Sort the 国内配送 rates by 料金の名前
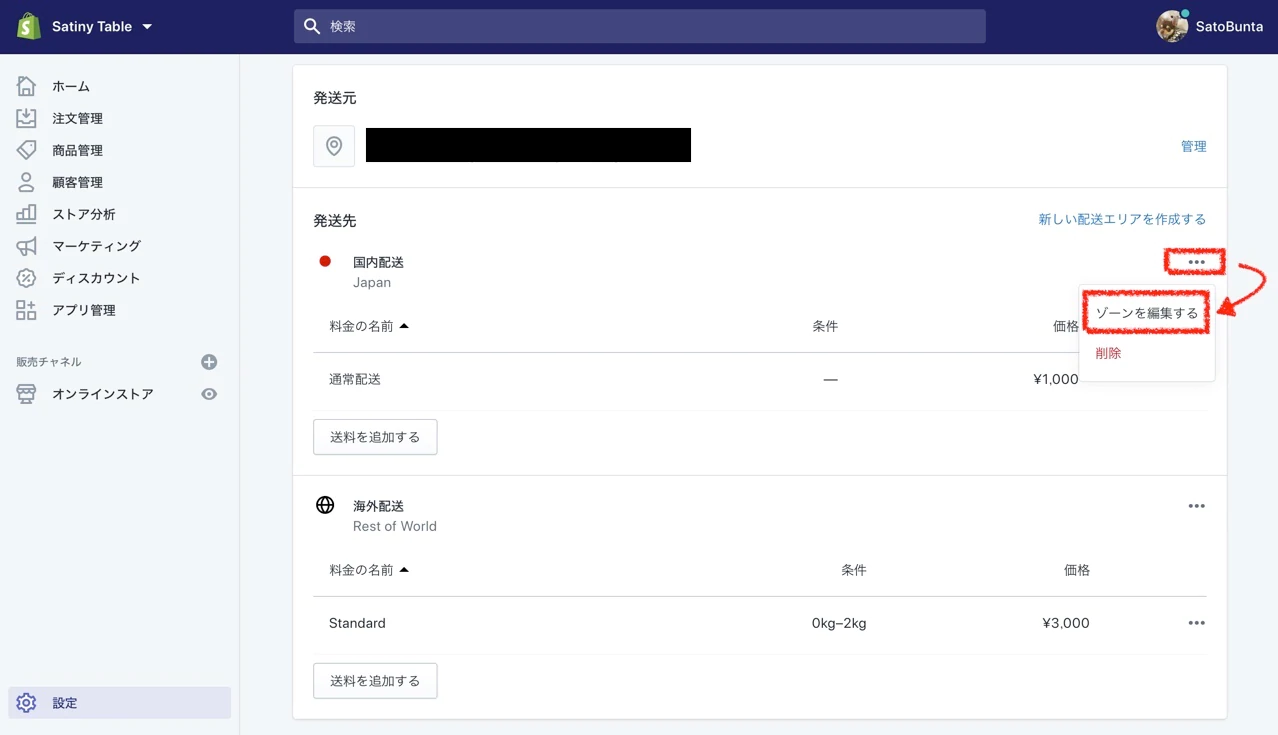 368,326
